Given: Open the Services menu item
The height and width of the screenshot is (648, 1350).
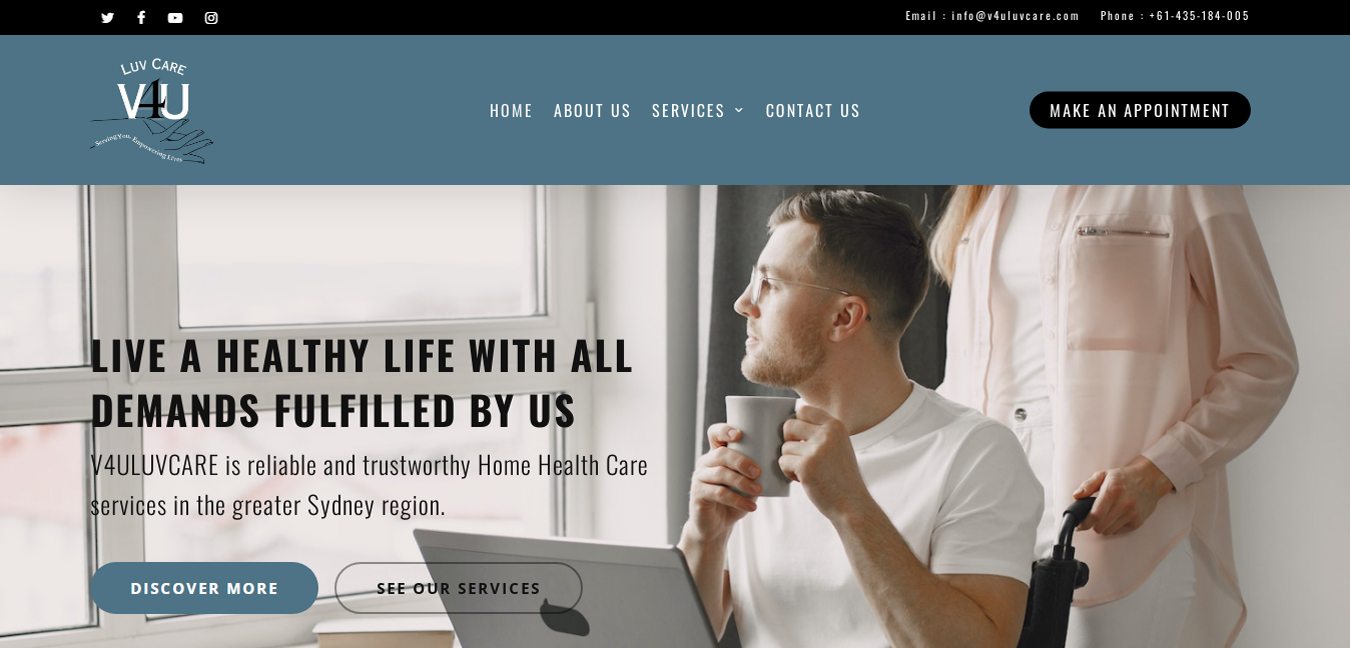Looking at the screenshot, I should (x=688, y=110).
